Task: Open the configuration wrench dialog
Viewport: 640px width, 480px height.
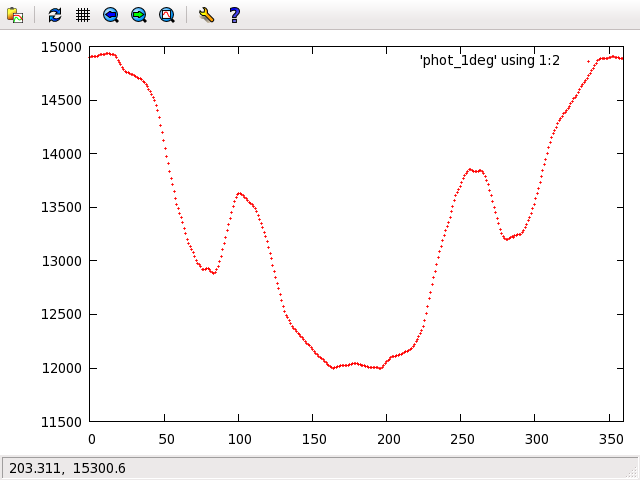Action: (207, 15)
